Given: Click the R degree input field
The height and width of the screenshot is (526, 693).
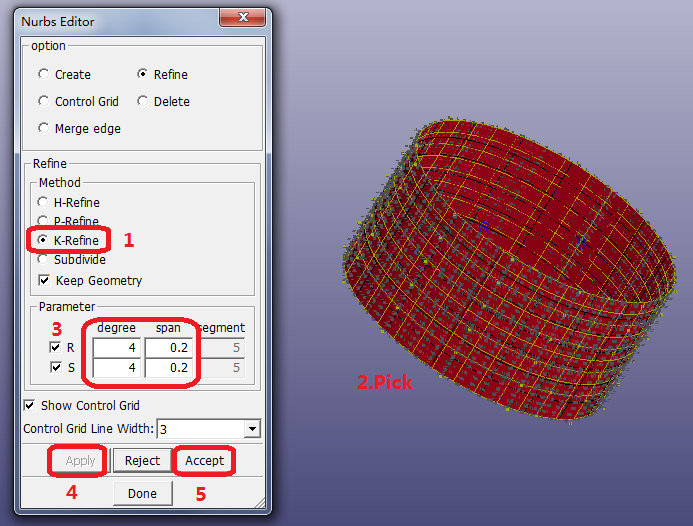Looking at the screenshot, I should pyautogui.click(x=117, y=348).
